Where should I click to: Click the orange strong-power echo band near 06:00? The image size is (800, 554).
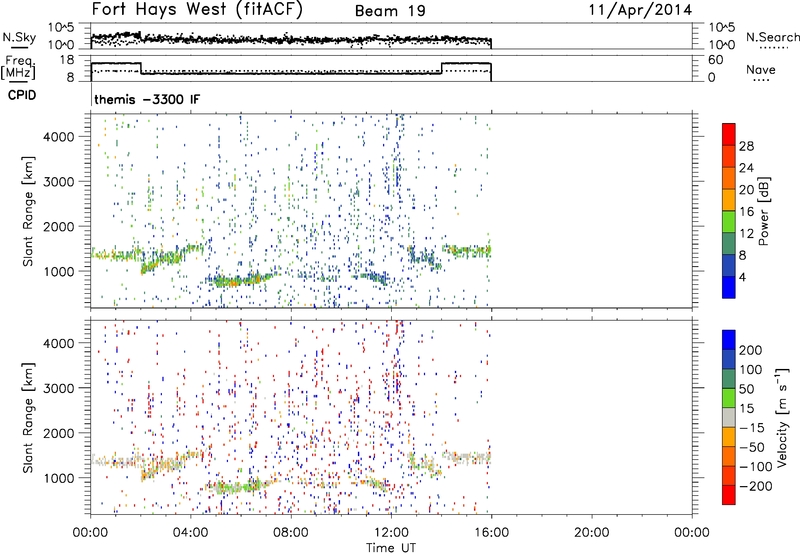[240, 280]
